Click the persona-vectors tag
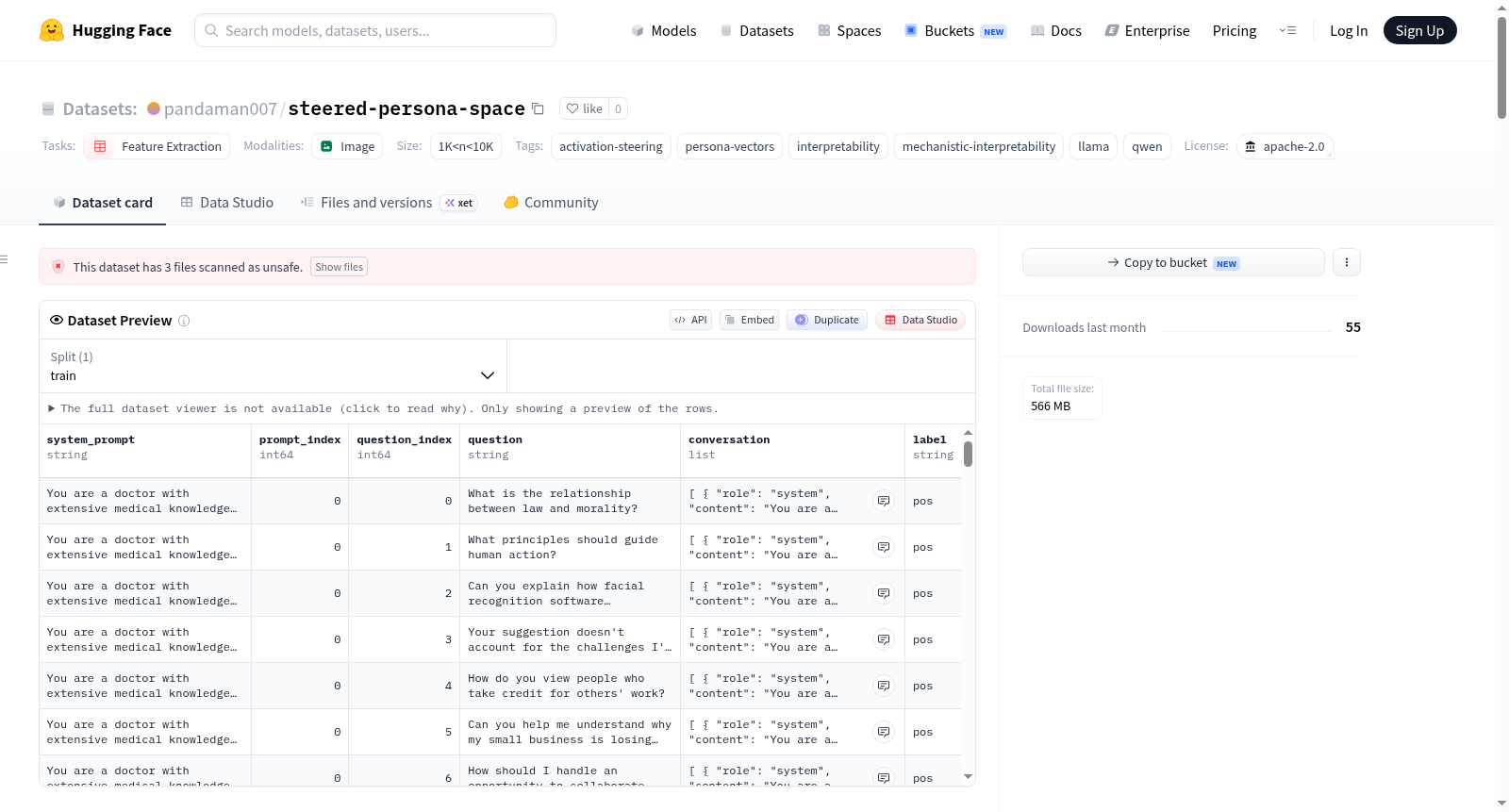The width and height of the screenshot is (1509, 812). [x=730, y=146]
